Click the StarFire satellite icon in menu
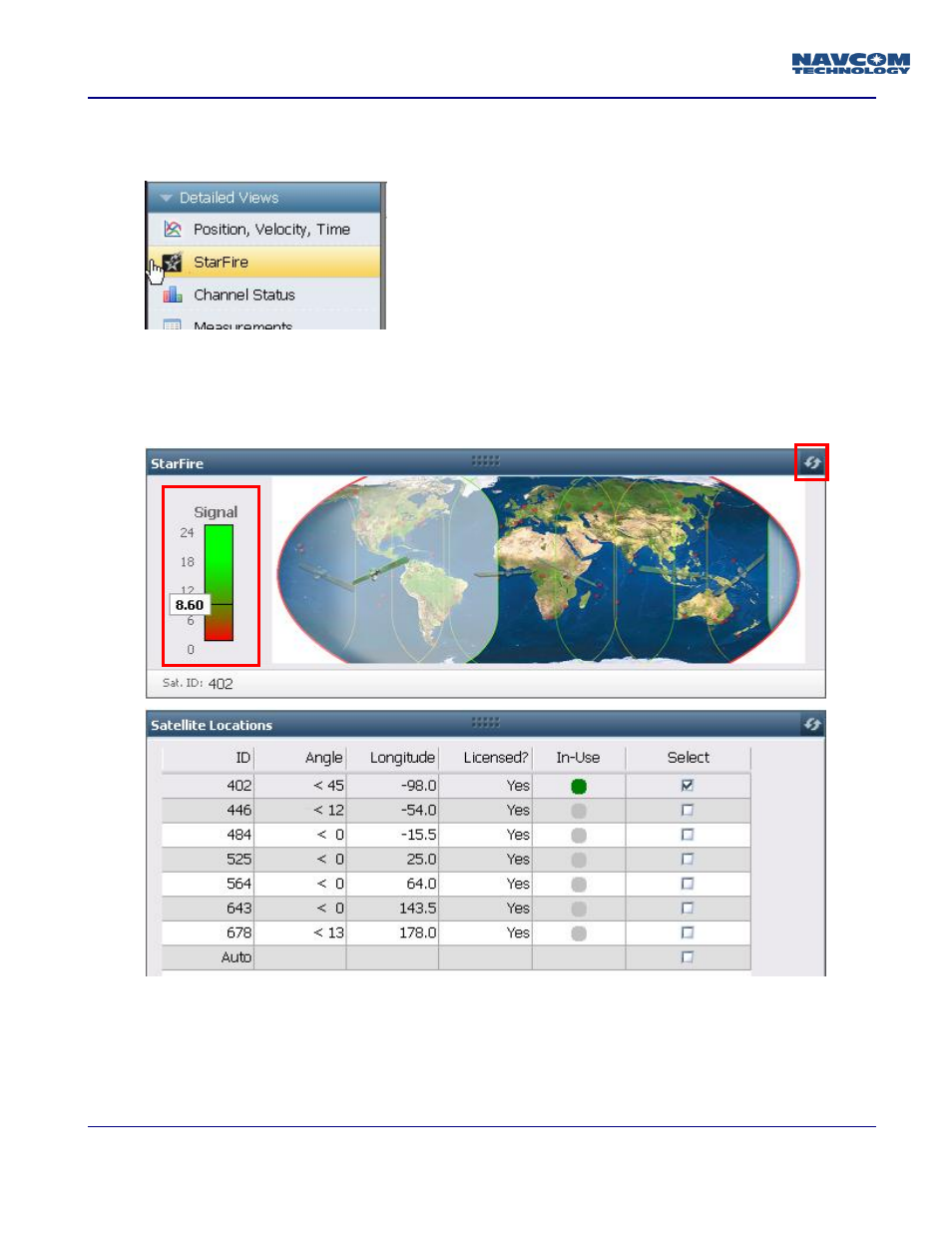 point(173,263)
